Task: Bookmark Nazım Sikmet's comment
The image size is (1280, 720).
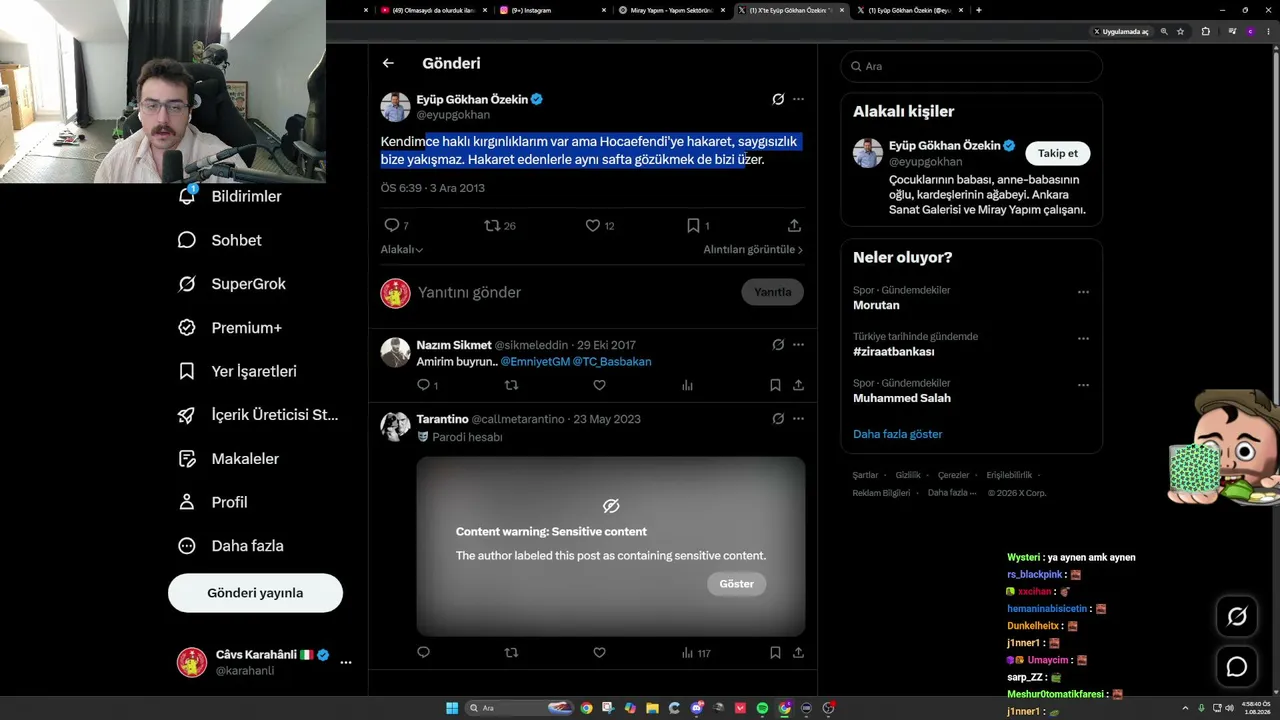Action: pyautogui.click(x=775, y=385)
